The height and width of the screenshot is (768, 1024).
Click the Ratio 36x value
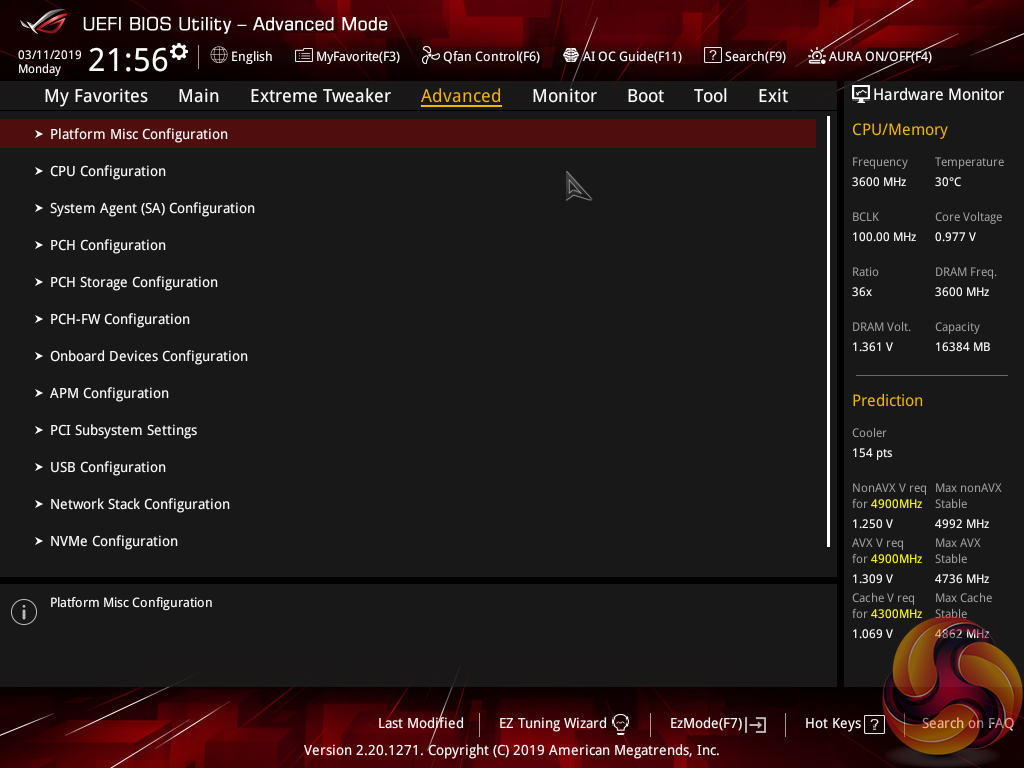(x=861, y=292)
